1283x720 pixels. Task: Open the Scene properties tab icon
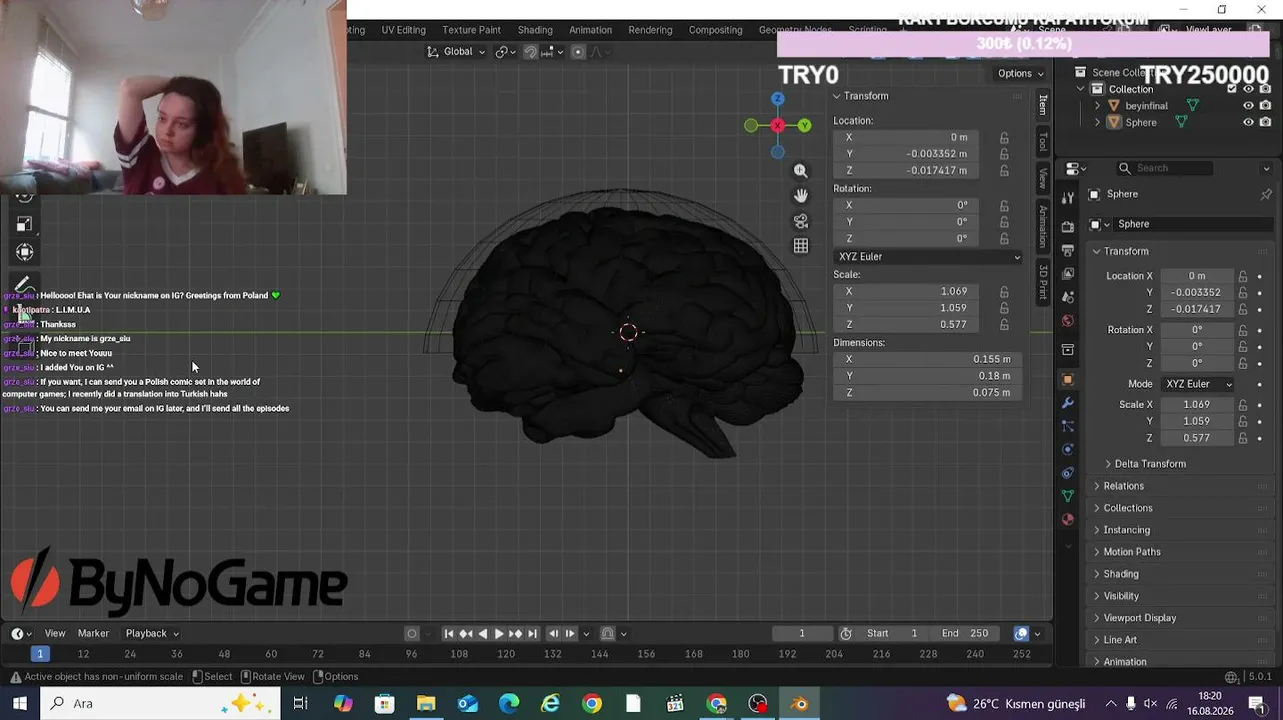[1068, 297]
